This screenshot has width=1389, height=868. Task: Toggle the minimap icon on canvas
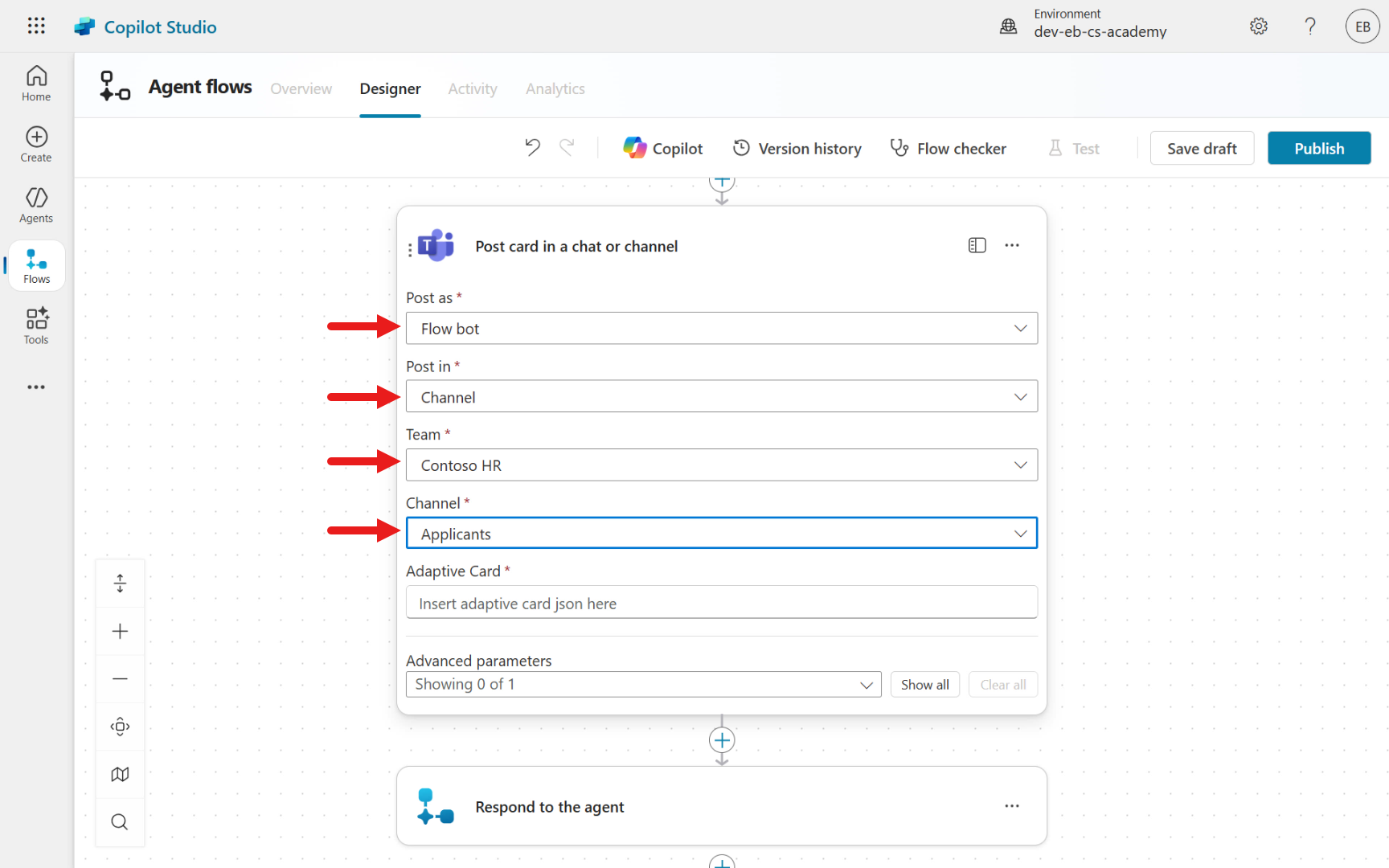click(x=120, y=774)
